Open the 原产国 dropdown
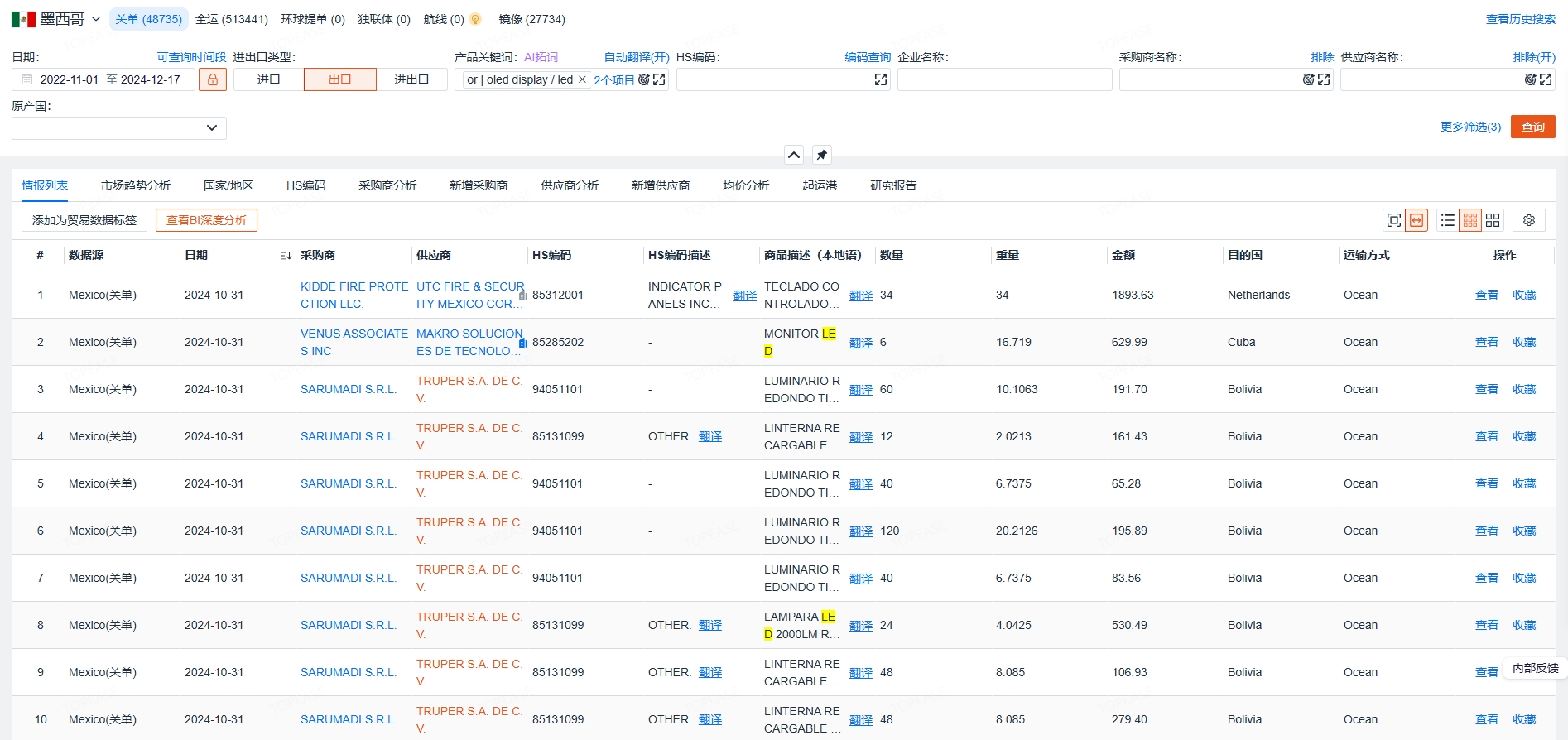 click(x=119, y=127)
